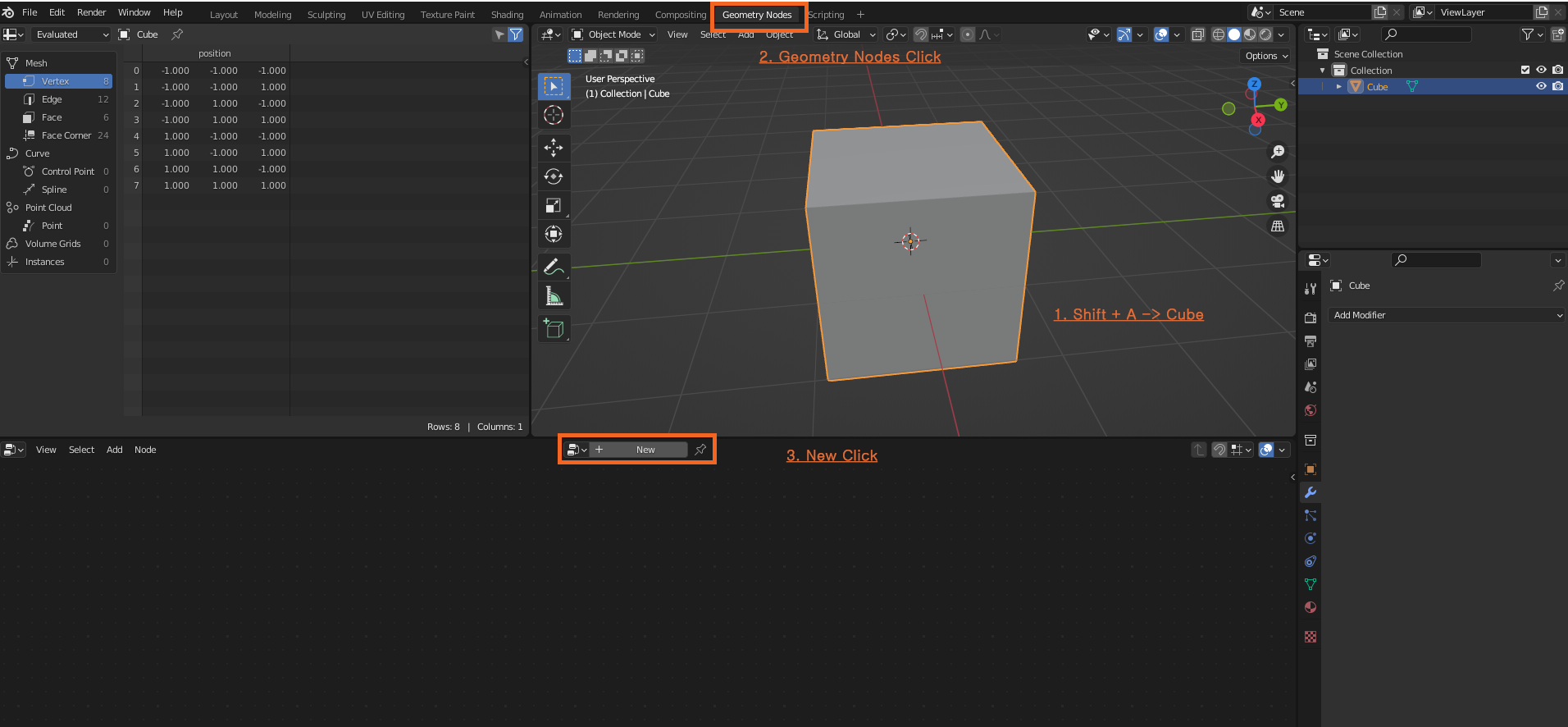Screen dimensions: 1568x727
Task: Open the Evaluated mode dropdown in spreadsheet
Action: (71, 34)
